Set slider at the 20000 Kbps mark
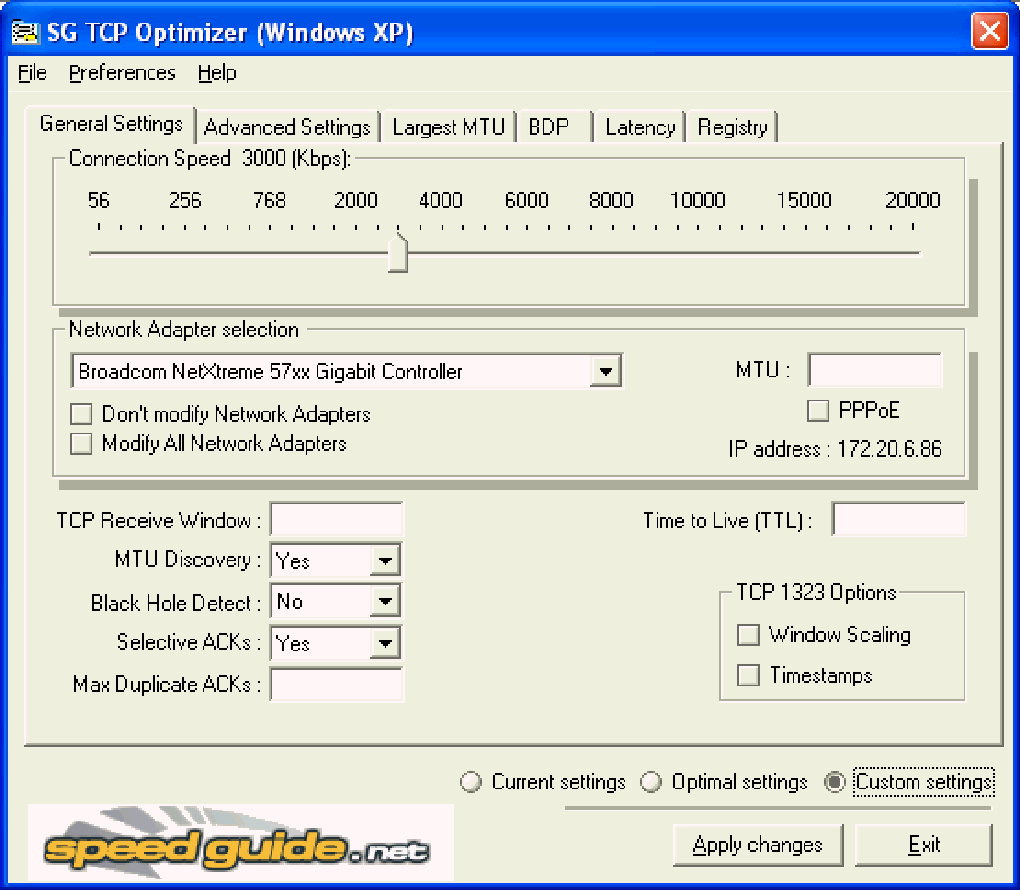The height and width of the screenshot is (890, 1020). point(913,252)
